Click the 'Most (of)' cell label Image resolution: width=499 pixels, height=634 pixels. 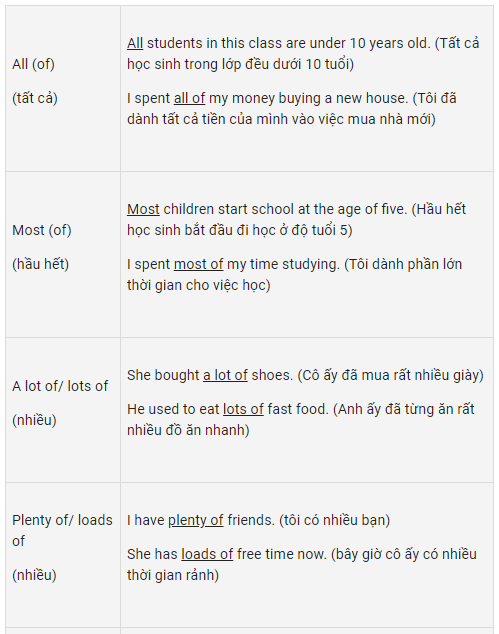(42, 230)
